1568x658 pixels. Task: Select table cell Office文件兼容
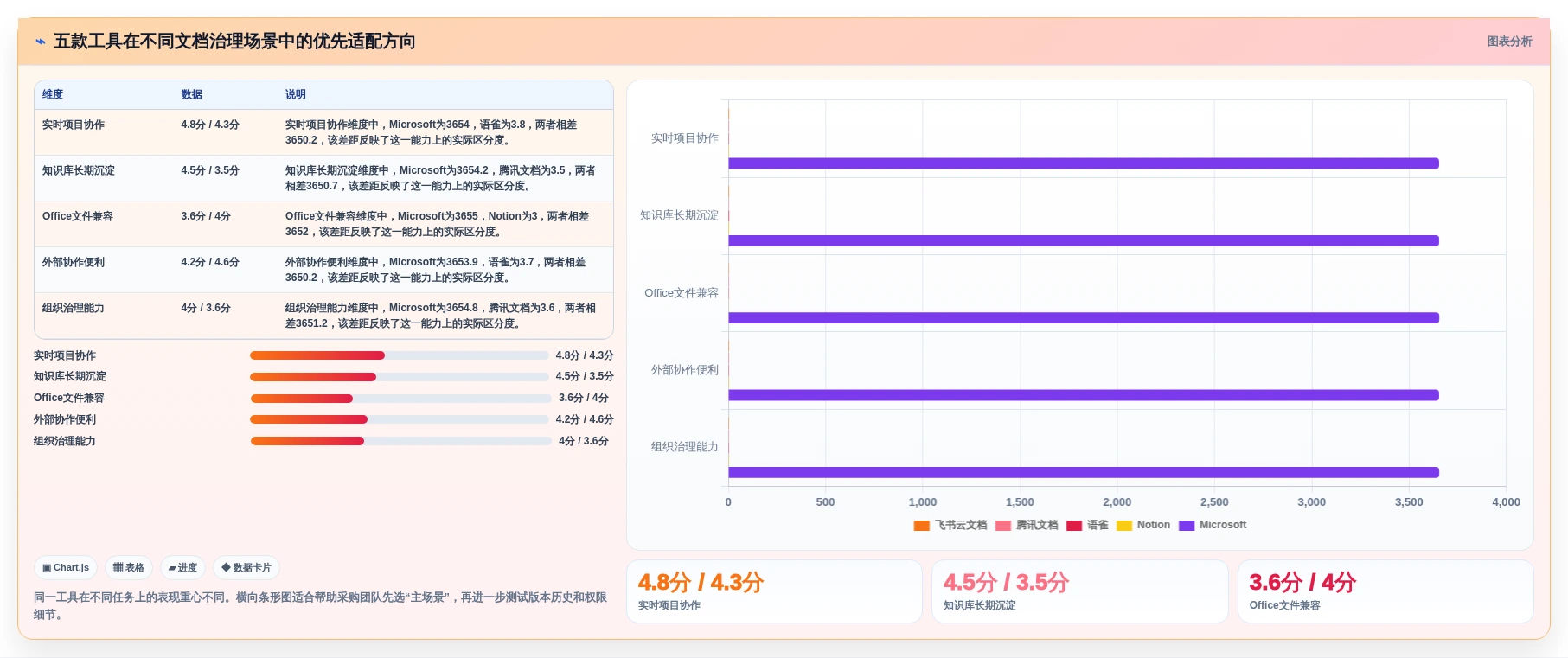(x=78, y=216)
